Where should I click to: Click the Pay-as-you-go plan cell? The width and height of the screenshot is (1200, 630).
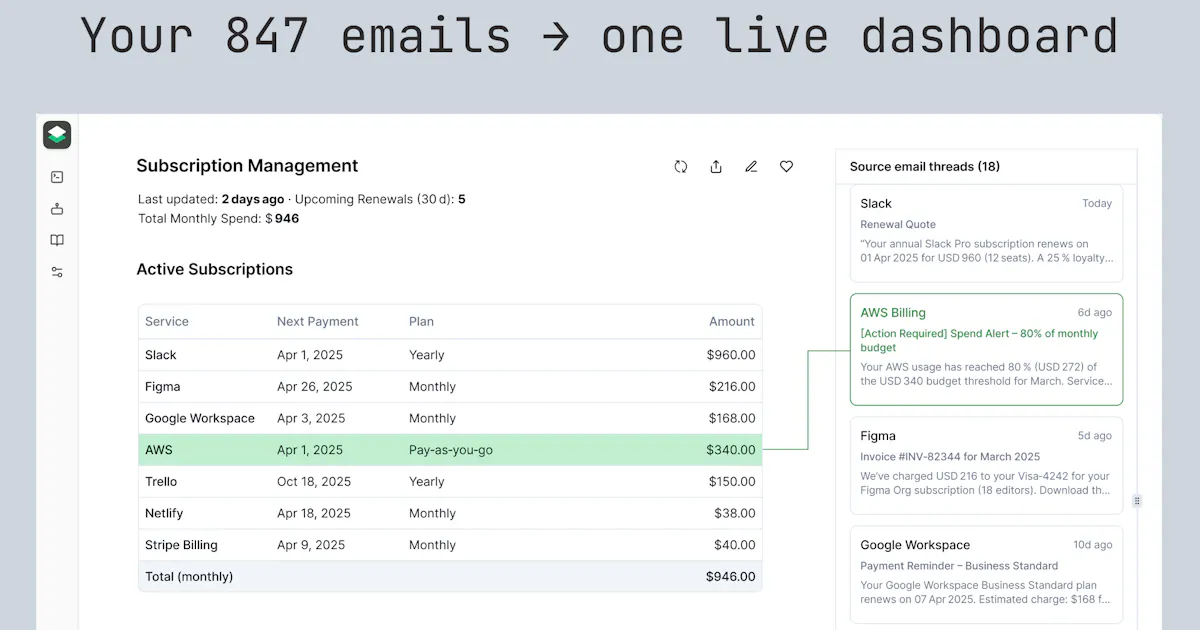tap(451, 450)
